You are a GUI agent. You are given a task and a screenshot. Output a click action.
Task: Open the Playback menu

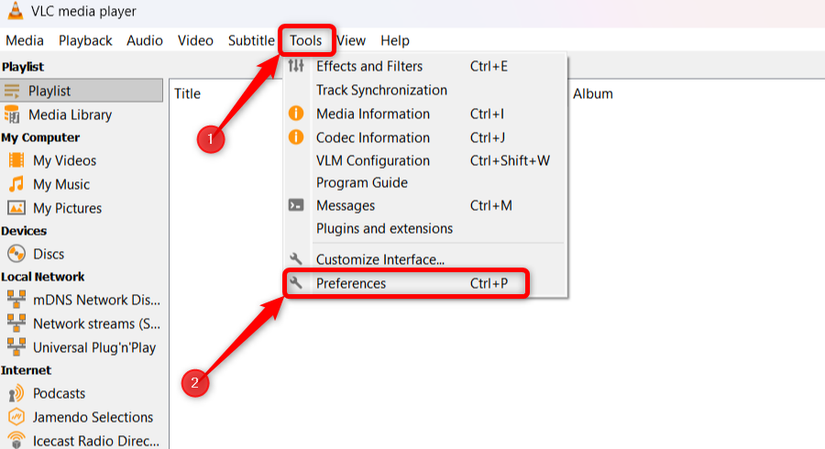(x=85, y=41)
